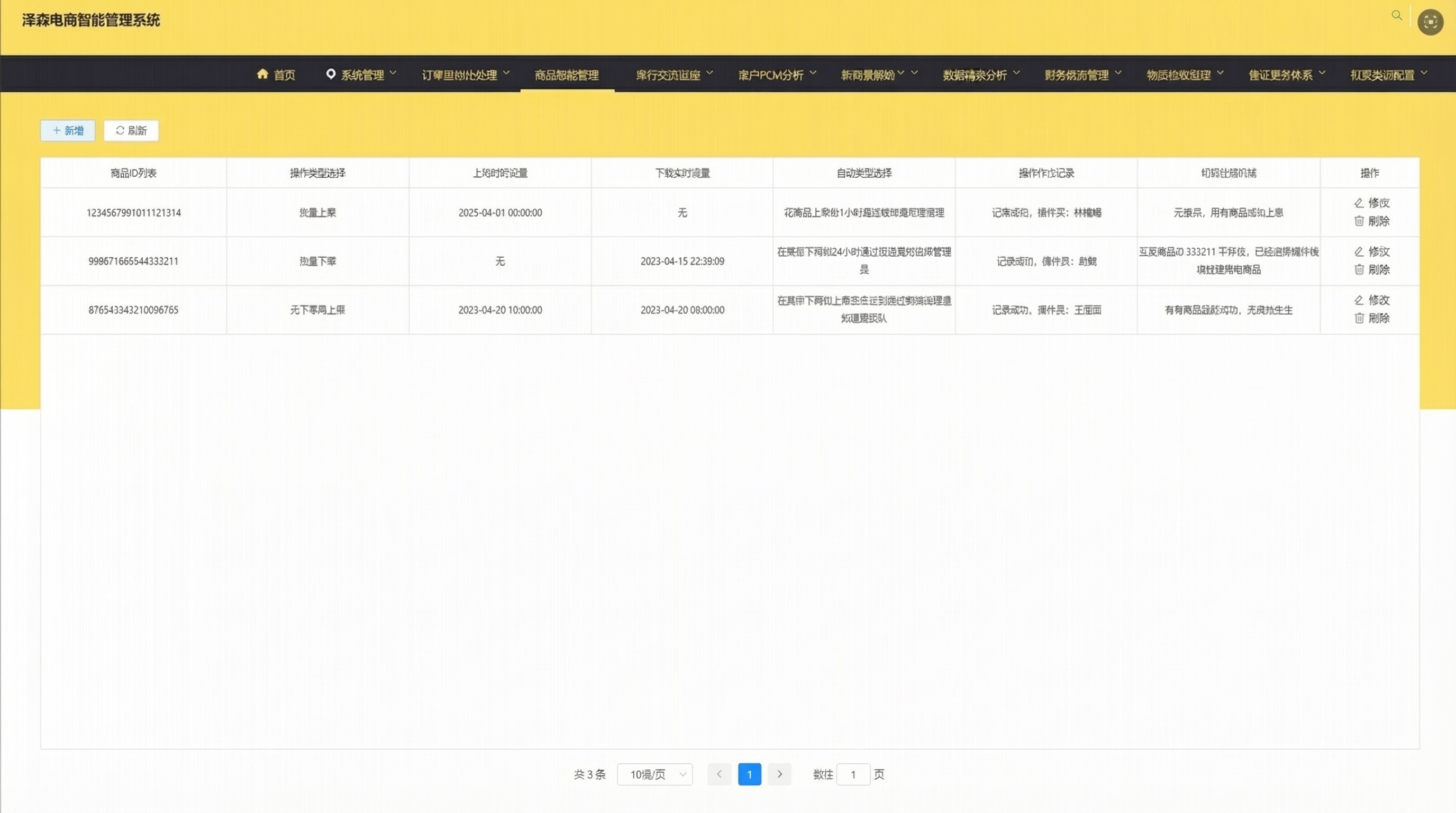The image size is (1456, 813).
Task: Expand the 财务 management menu
Action: [1082, 75]
